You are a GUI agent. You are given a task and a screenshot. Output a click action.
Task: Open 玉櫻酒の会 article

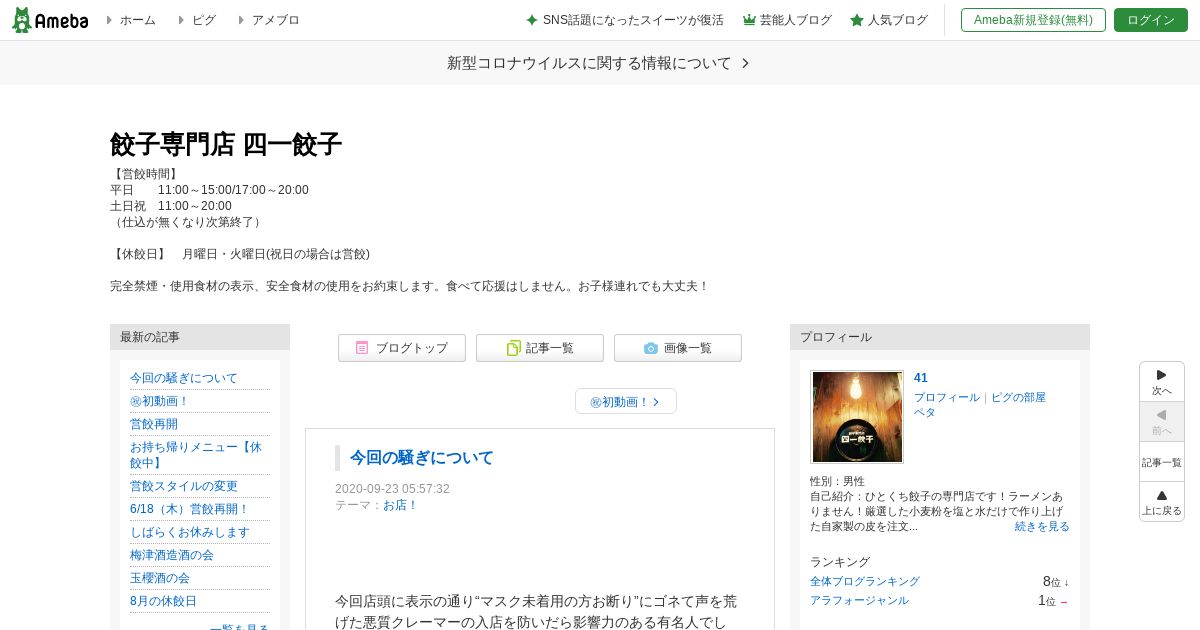(160, 578)
